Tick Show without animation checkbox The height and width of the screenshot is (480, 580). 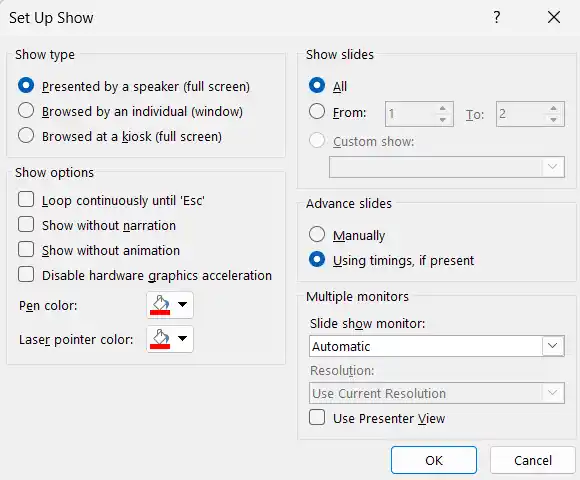click(x=26, y=250)
